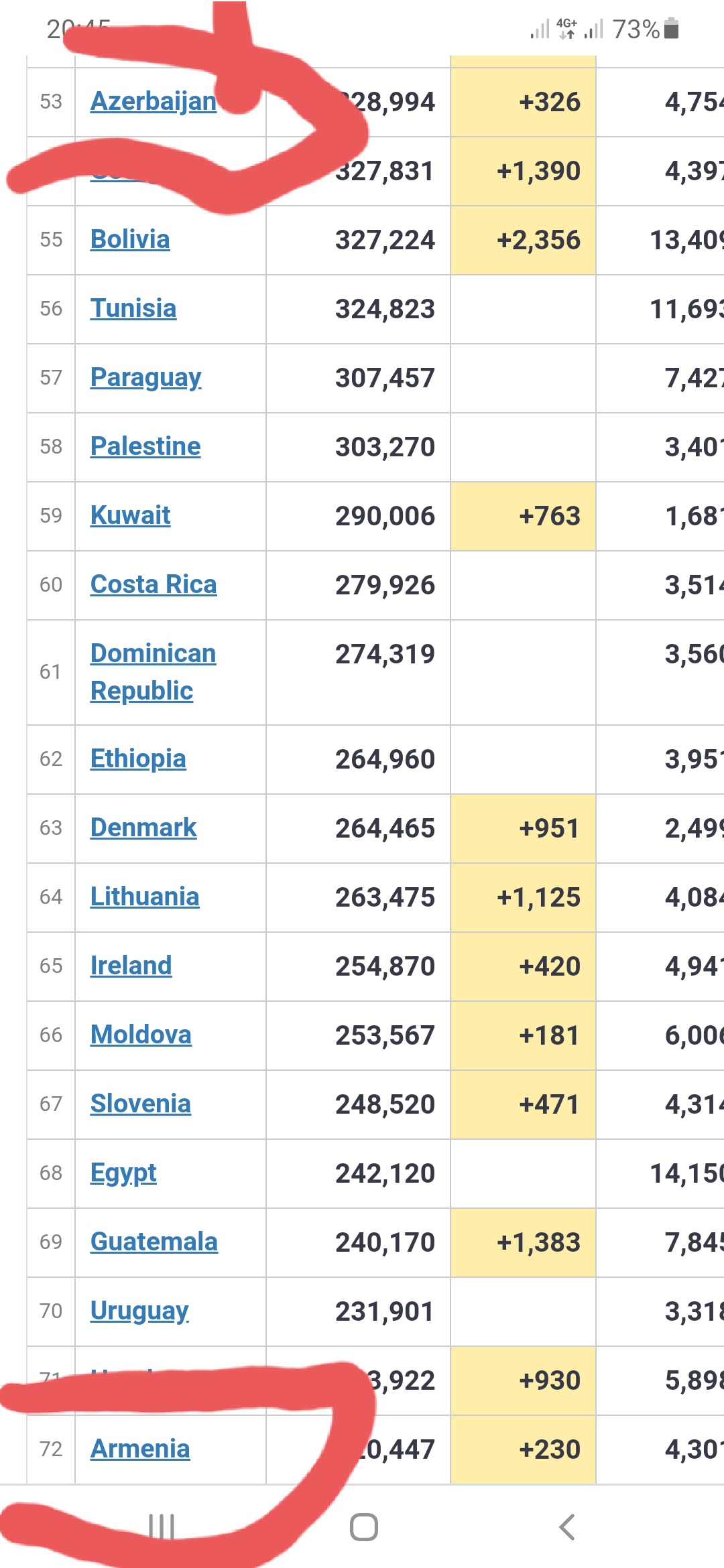This screenshot has height=1568, width=724.
Task: Go to the Costa Rica page
Action: pos(154,584)
